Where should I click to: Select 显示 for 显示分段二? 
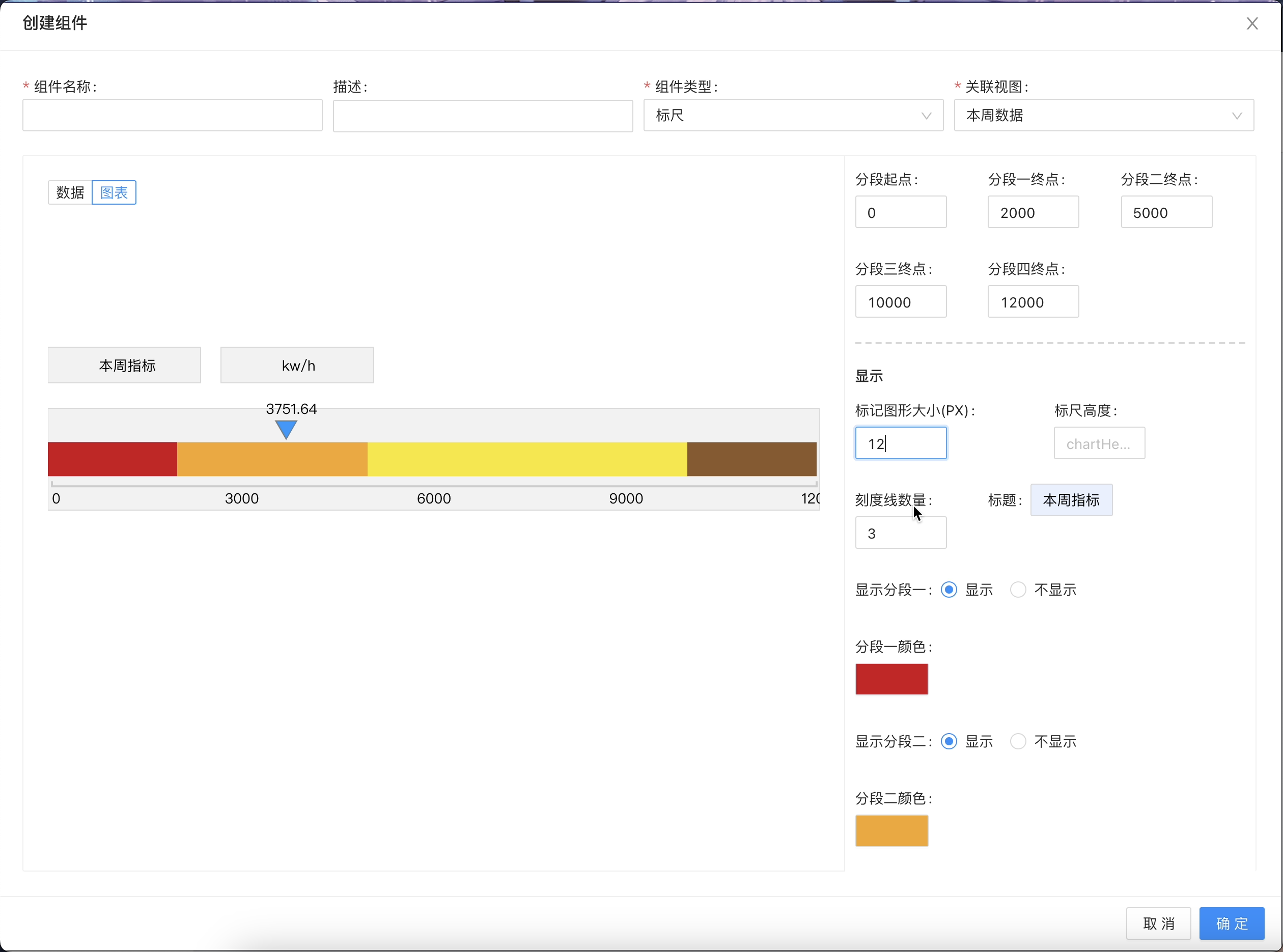coord(949,742)
